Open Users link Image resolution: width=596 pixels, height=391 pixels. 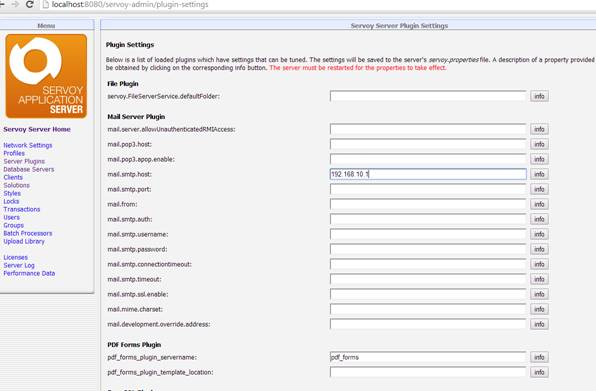[x=11, y=217]
